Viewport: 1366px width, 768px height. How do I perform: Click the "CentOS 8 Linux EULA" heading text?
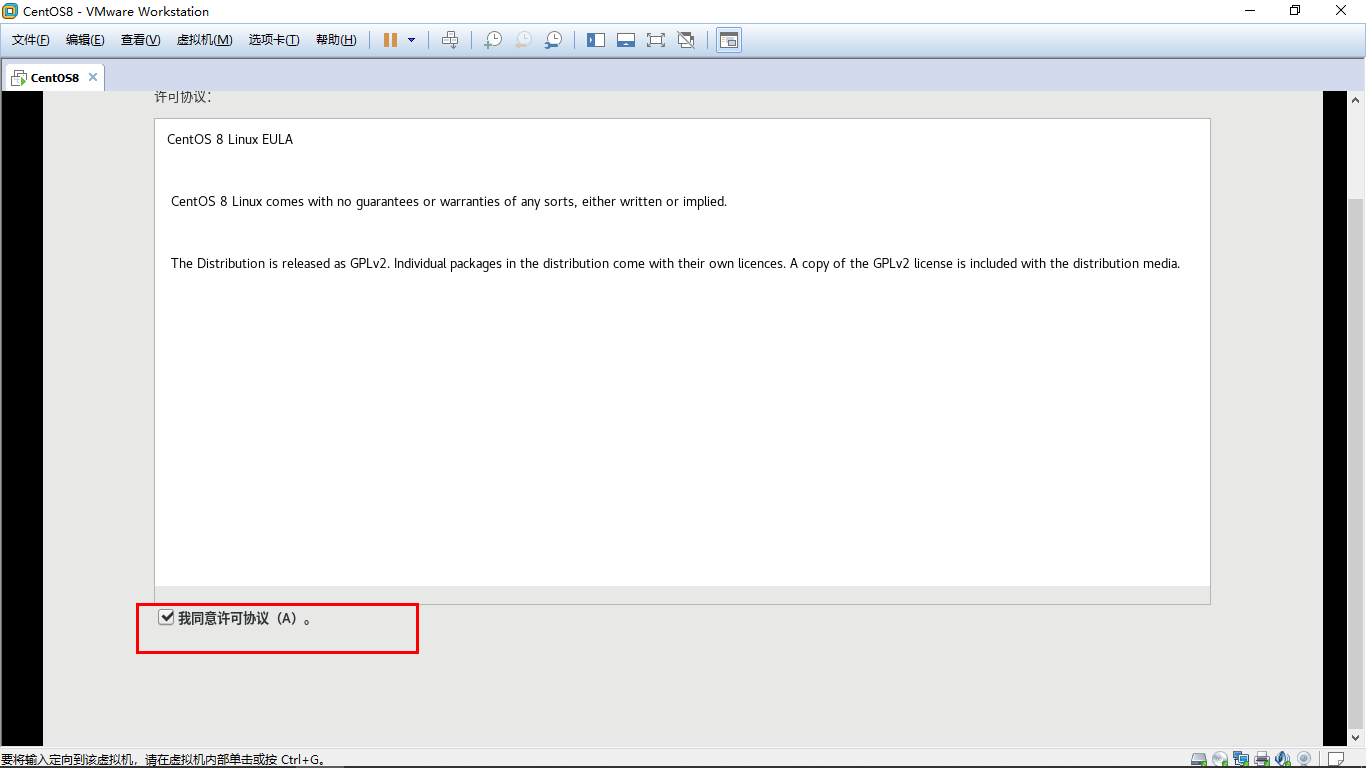(x=230, y=139)
